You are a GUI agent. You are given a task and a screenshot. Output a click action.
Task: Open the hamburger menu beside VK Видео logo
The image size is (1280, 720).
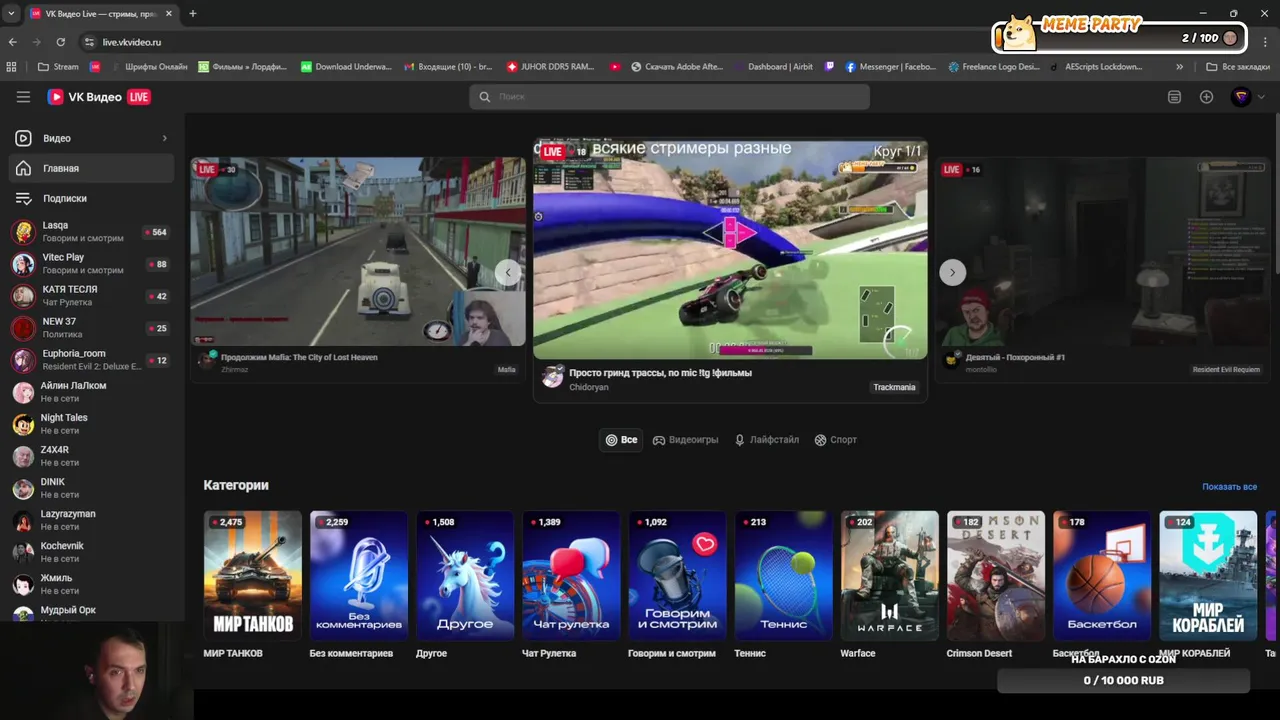[x=23, y=97]
